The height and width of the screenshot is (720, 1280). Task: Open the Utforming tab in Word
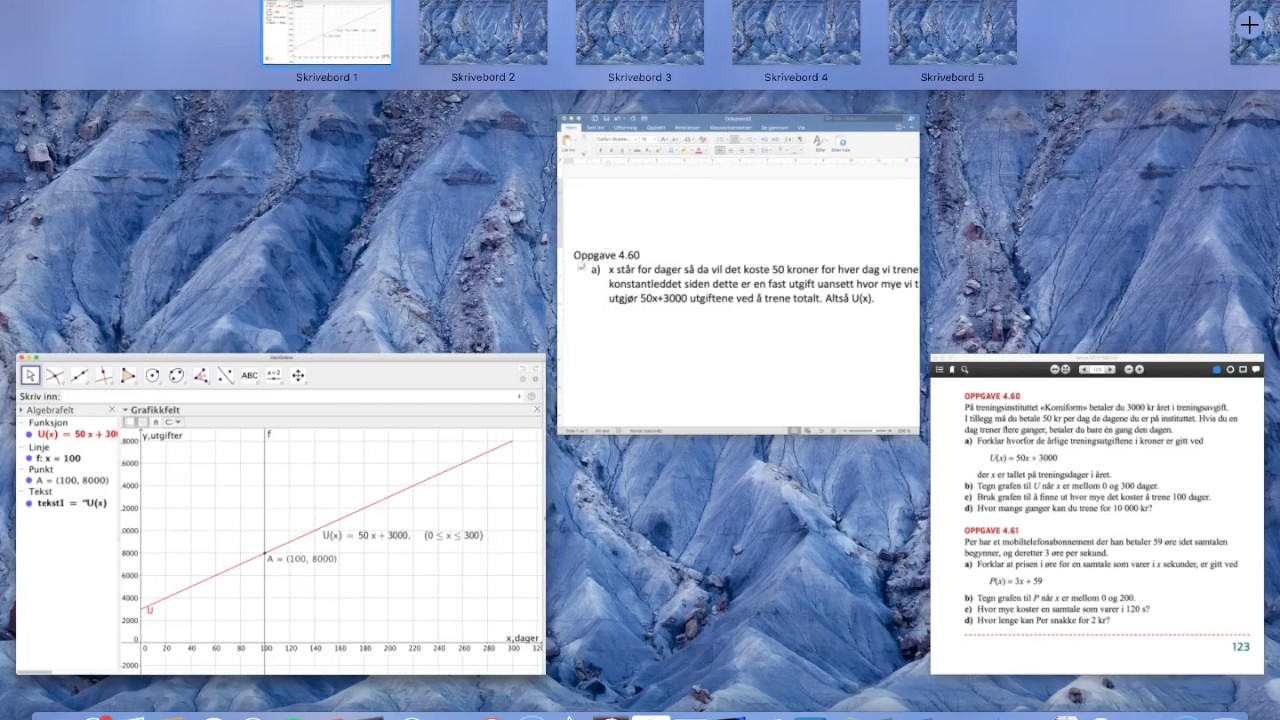625,128
